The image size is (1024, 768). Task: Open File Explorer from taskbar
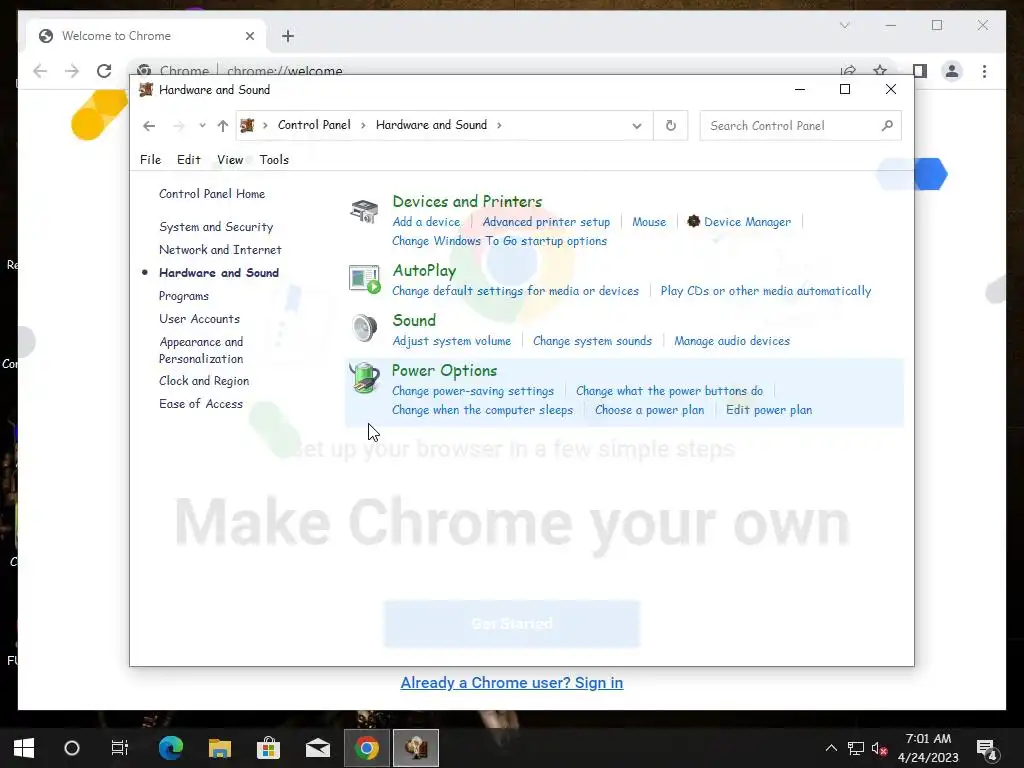(x=219, y=748)
